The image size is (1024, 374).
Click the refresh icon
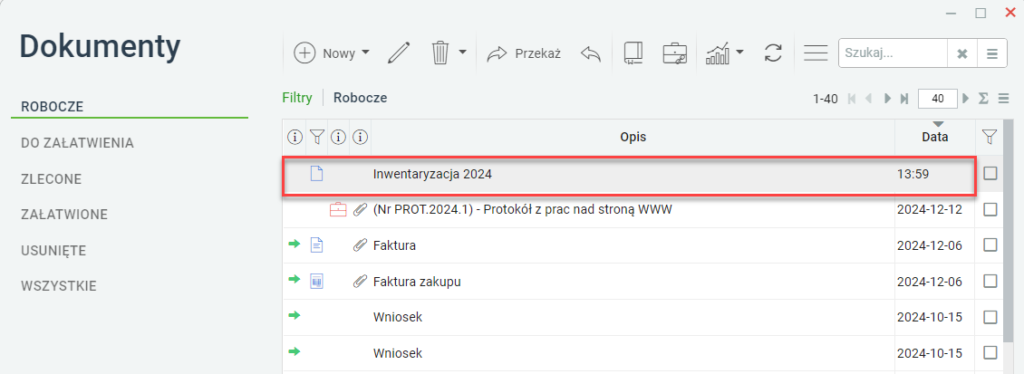tap(773, 53)
